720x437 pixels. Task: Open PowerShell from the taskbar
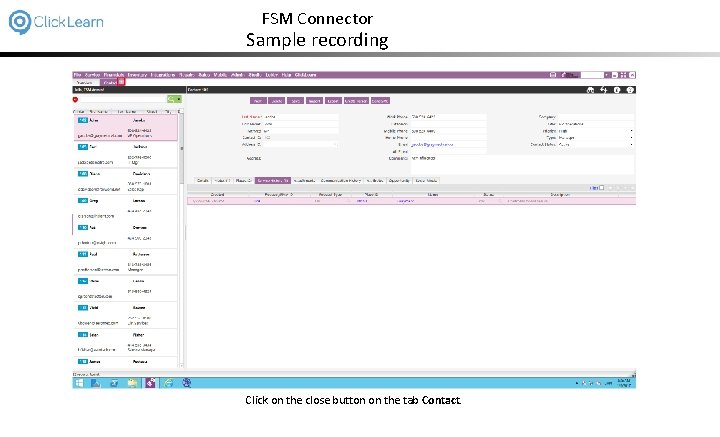[114, 383]
